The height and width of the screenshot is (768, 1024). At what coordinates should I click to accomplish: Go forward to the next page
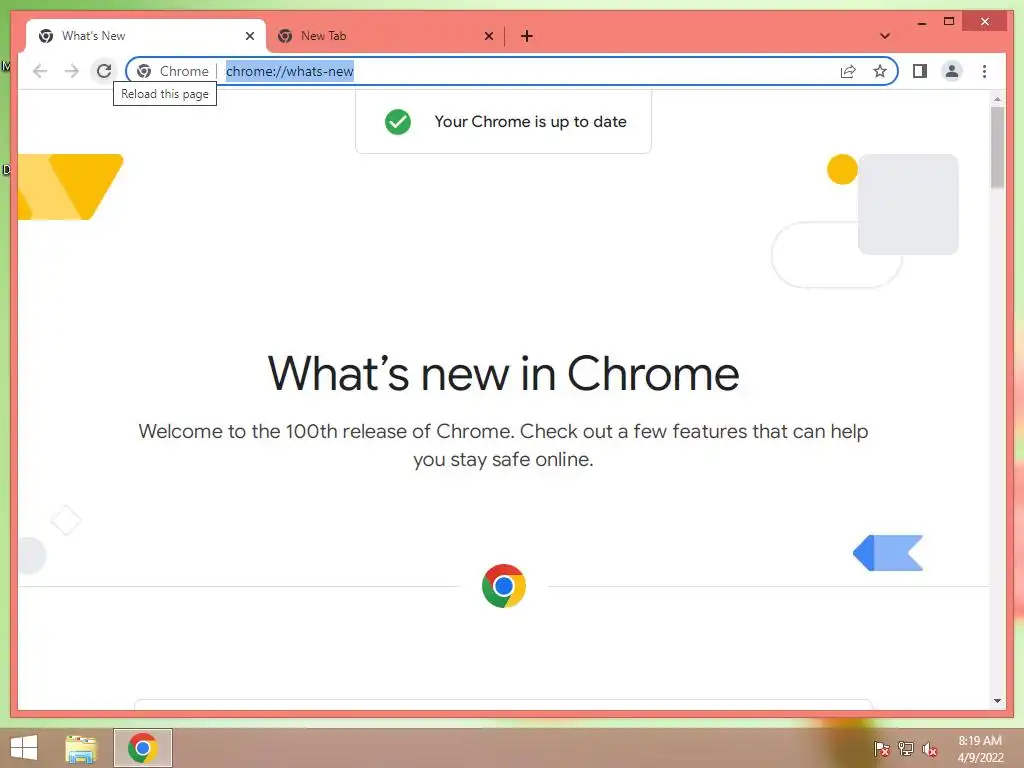pyautogui.click(x=72, y=71)
